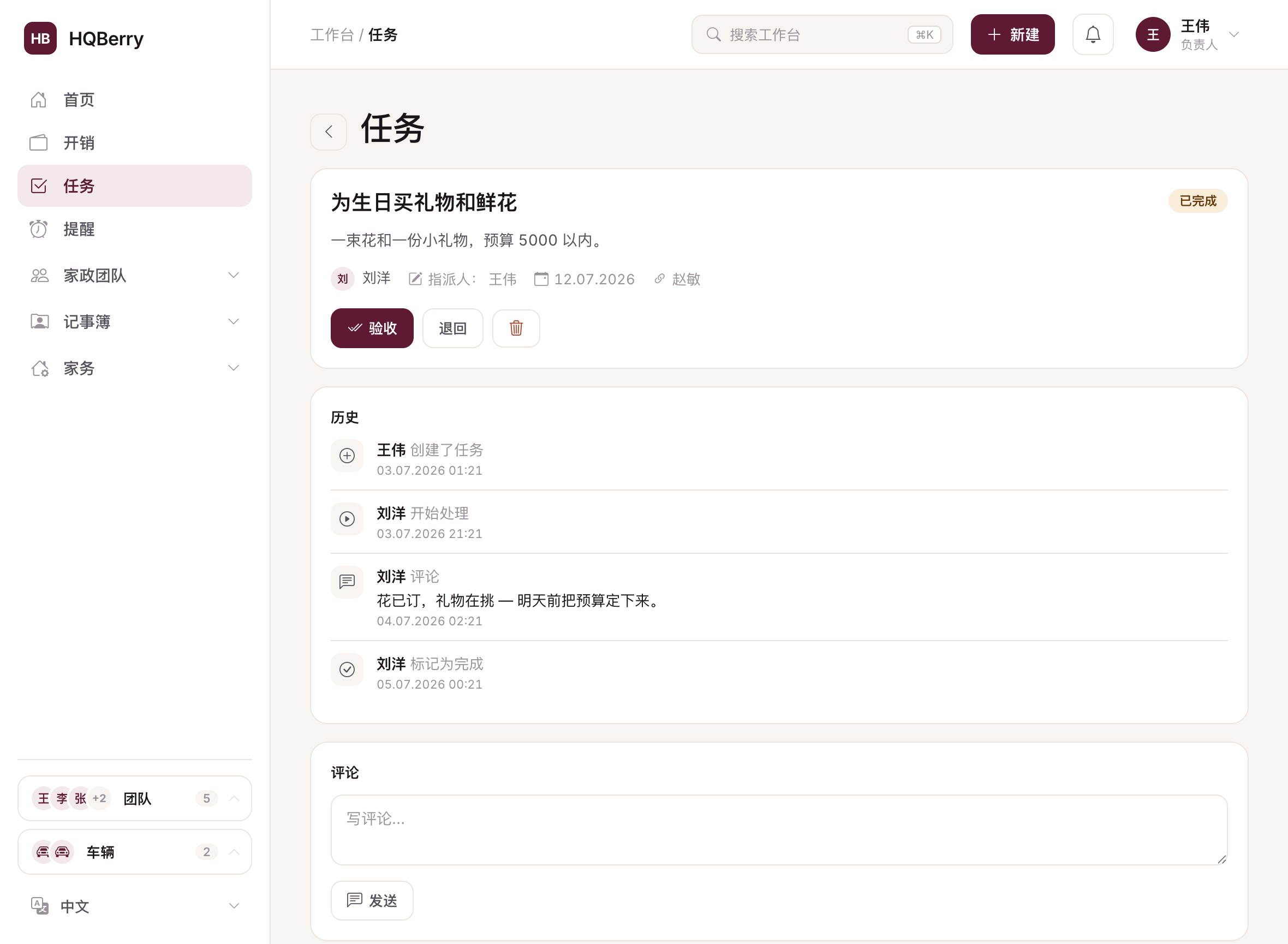Click the 团队 count badge 5
1288x944 pixels.
coord(207,798)
